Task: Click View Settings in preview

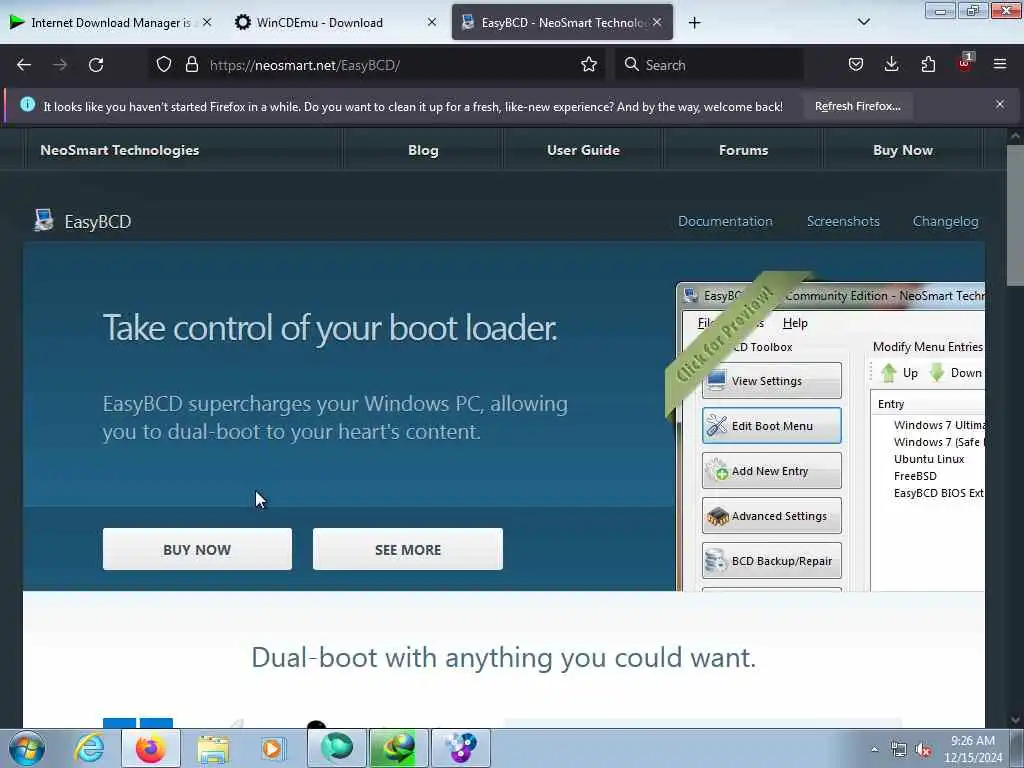Action: (x=771, y=381)
